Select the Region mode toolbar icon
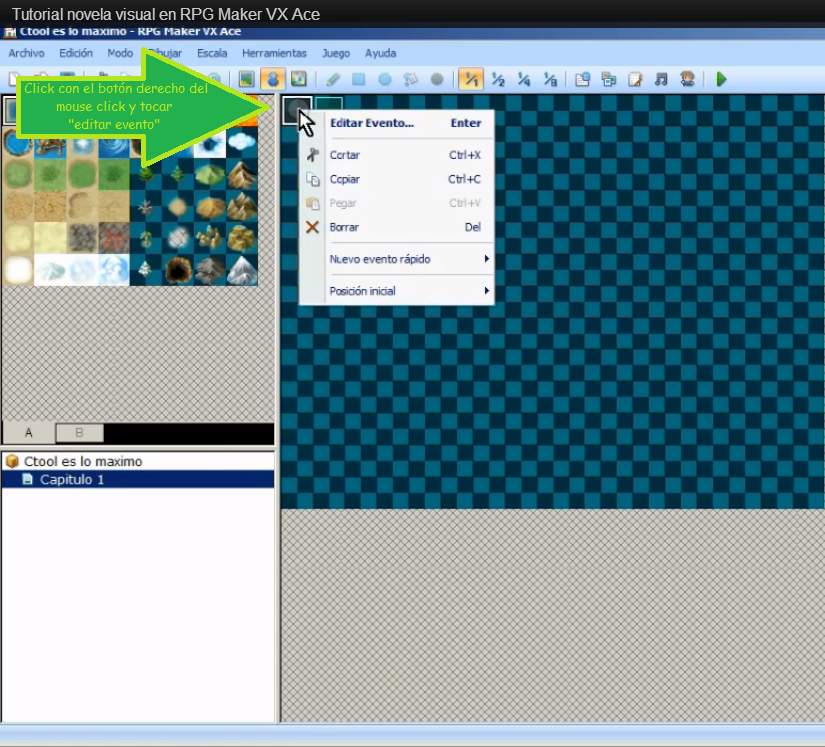Viewport: 825px width, 747px height. (x=299, y=79)
